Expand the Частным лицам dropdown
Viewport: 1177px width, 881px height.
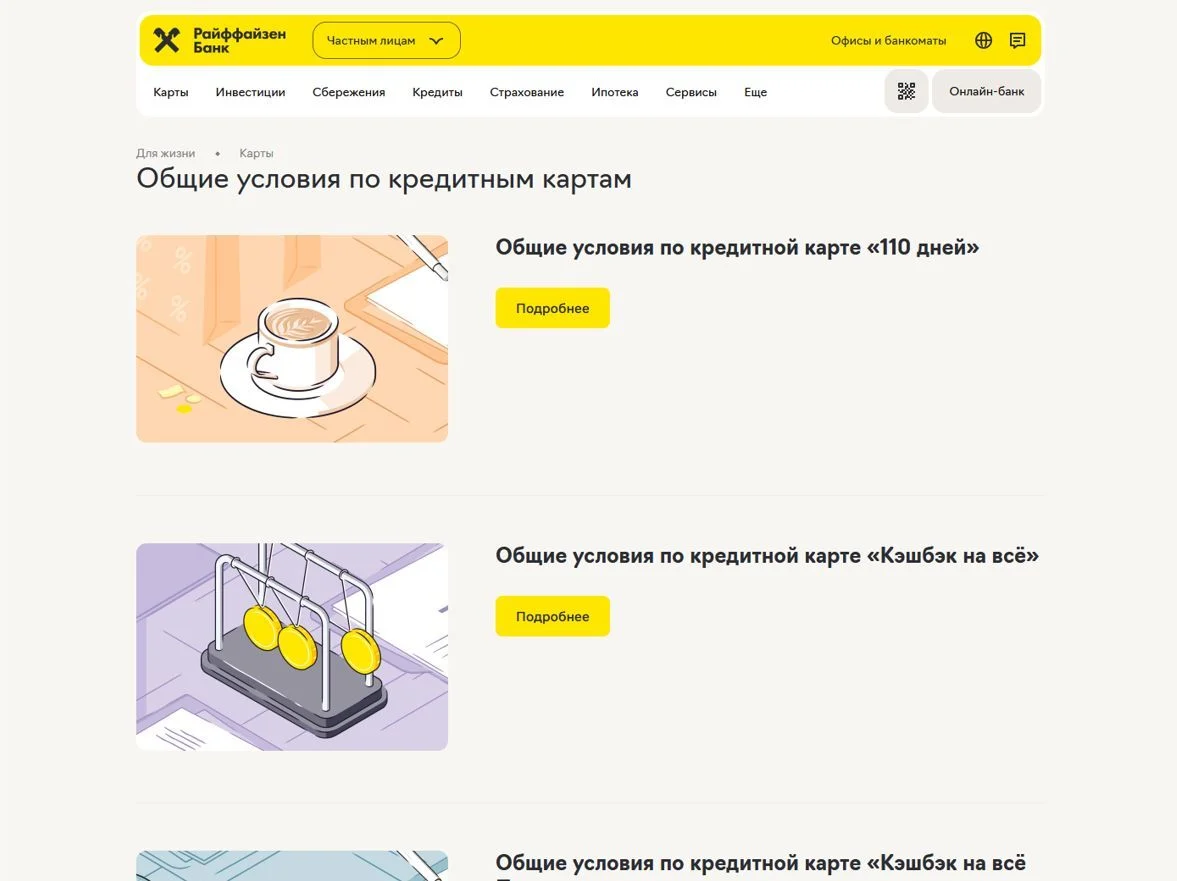[387, 41]
